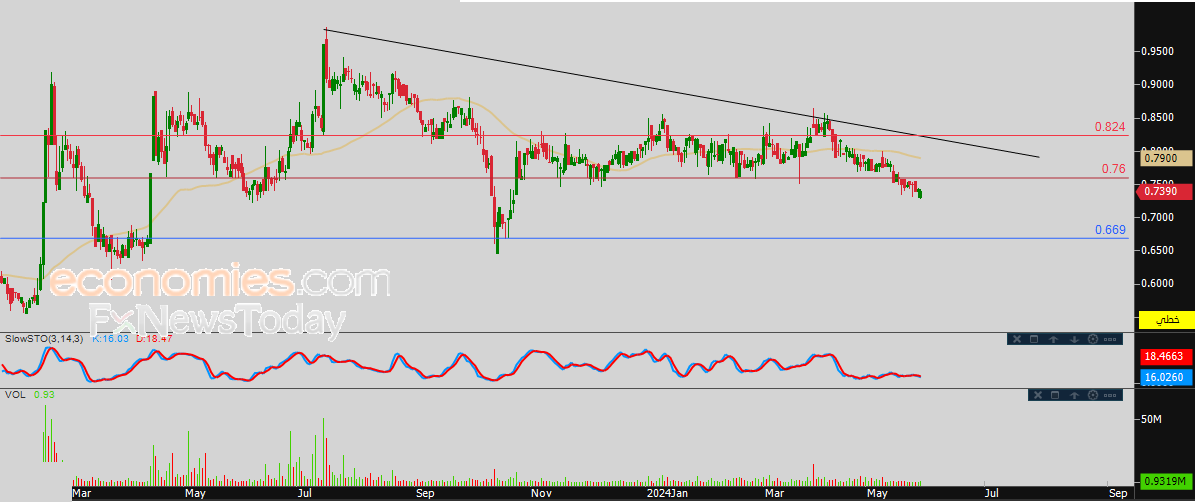Move the SlowSTO panel up
The width and height of the screenshot is (1195, 502).
coord(1054,339)
